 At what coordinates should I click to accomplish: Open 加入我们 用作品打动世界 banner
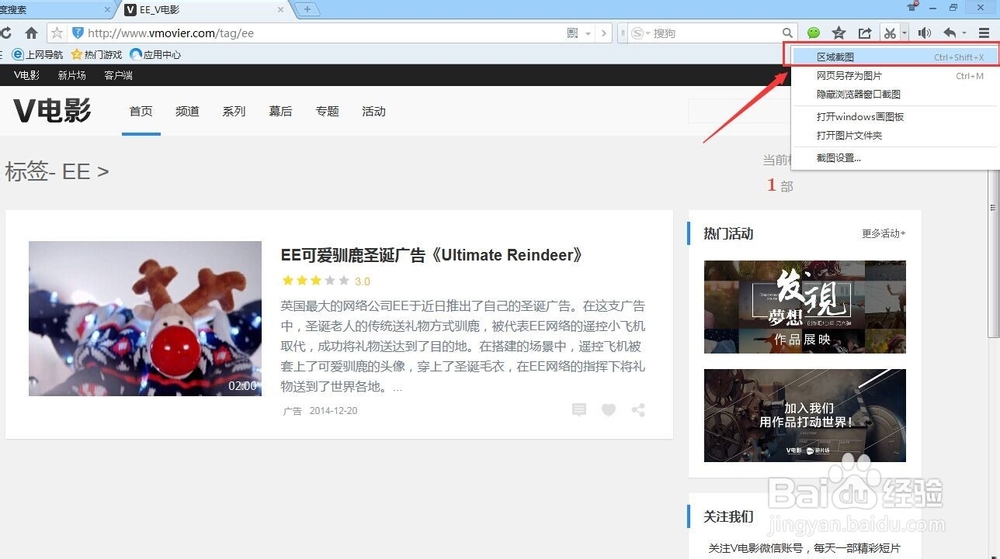point(805,415)
